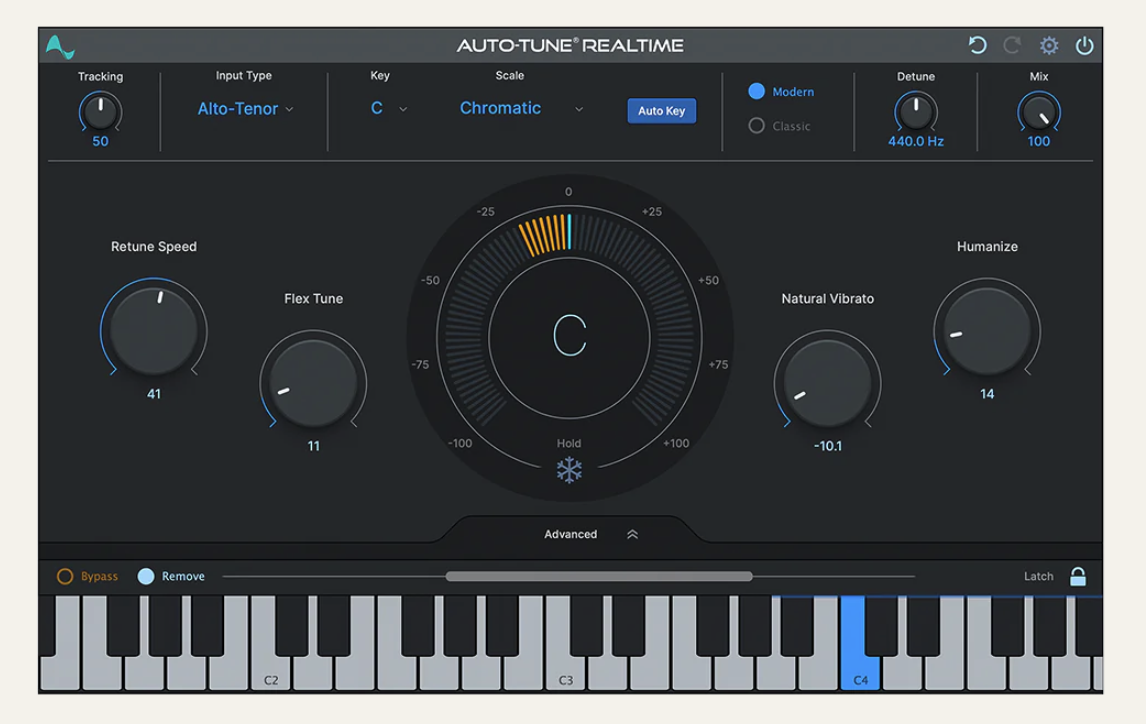1146x724 pixels.
Task: Click the Detune knob
Action: click(916, 112)
